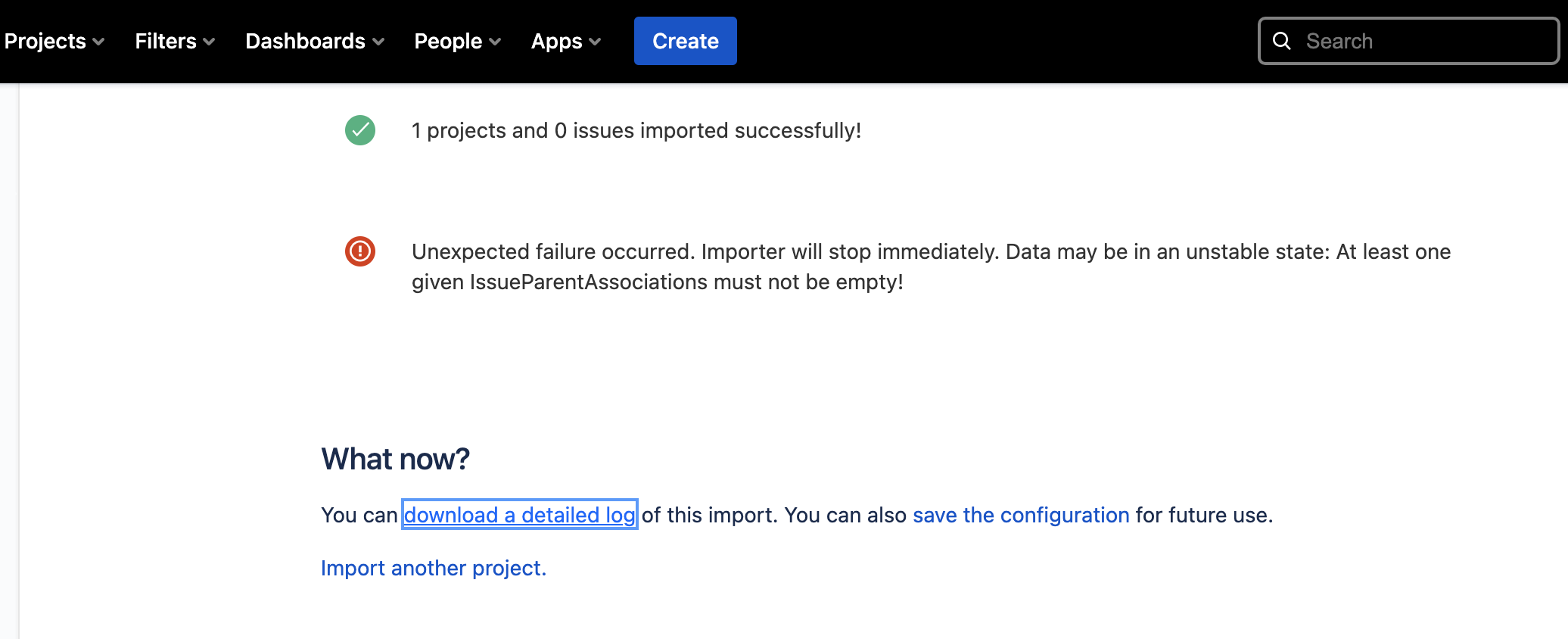Click the 'Unexpected failure occurred' error message
The width and height of the screenshot is (1568, 639).
point(932,267)
